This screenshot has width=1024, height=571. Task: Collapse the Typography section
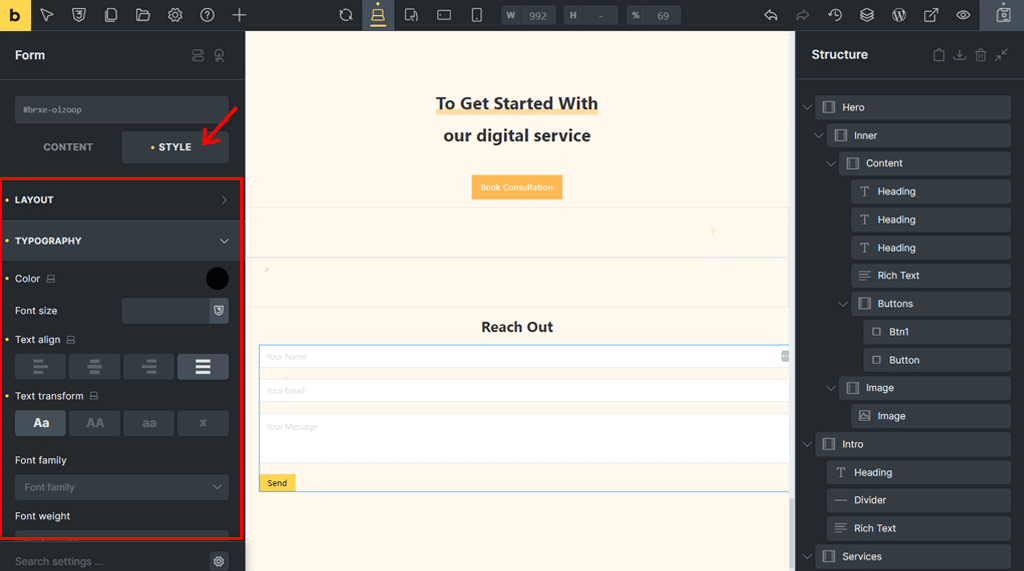121,241
